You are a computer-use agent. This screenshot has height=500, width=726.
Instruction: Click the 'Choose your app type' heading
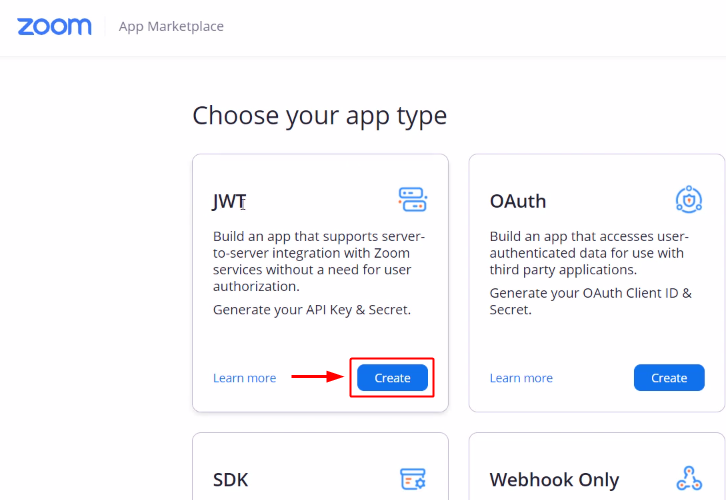pyautogui.click(x=319, y=116)
